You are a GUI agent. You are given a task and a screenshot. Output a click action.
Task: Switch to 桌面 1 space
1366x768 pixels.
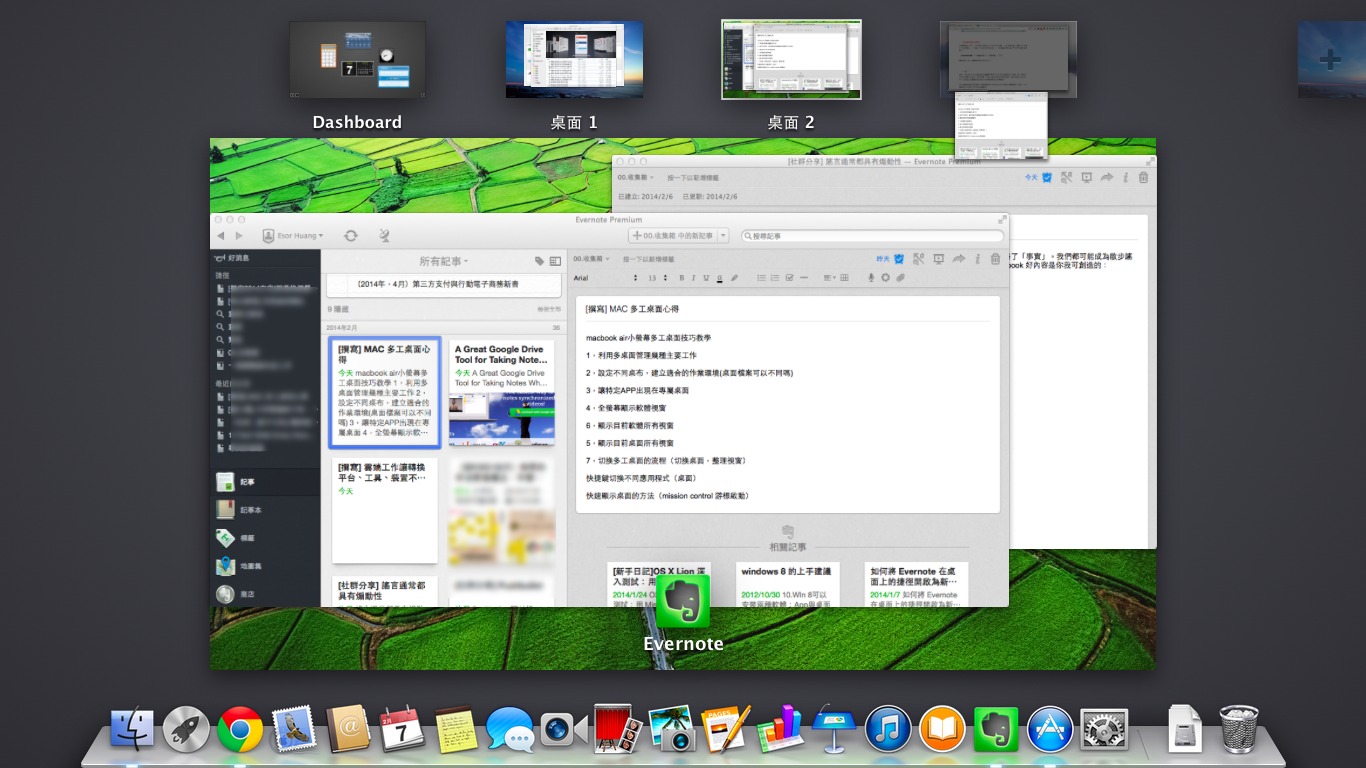tap(574, 60)
